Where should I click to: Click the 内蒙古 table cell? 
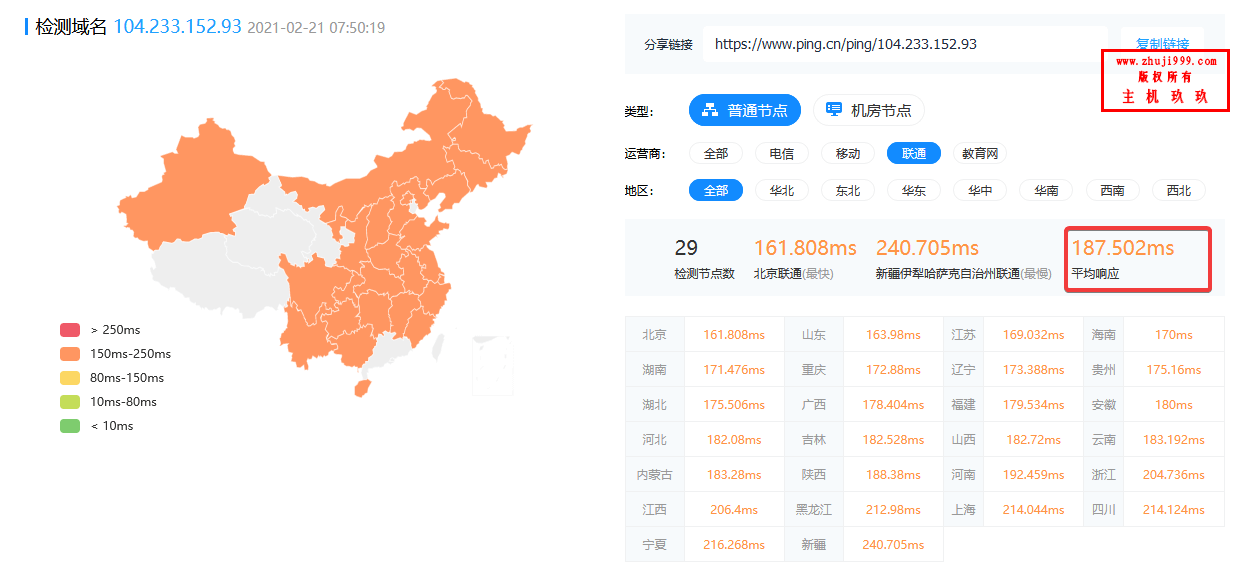(x=655, y=475)
